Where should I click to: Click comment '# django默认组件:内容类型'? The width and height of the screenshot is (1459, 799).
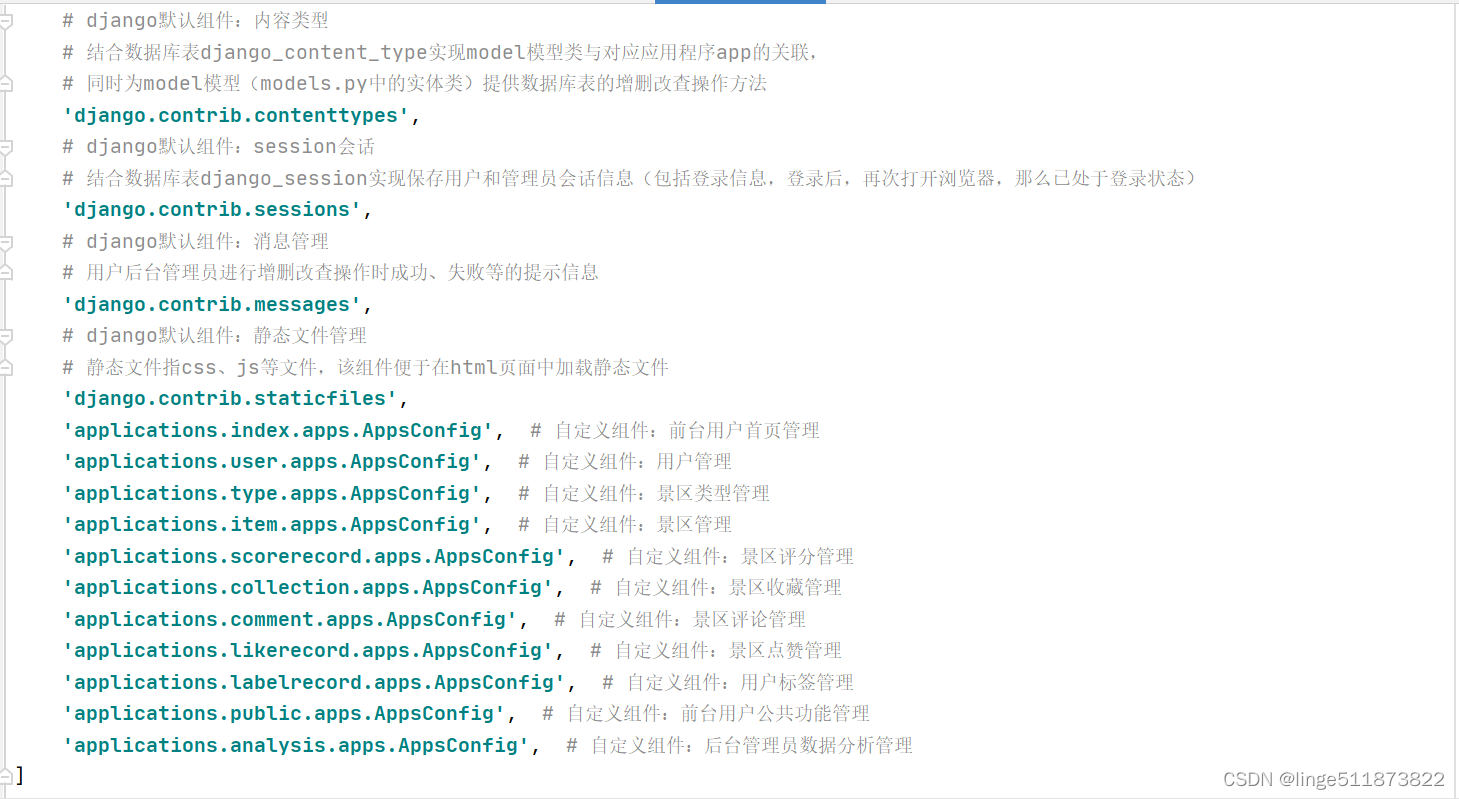pos(195,21)
